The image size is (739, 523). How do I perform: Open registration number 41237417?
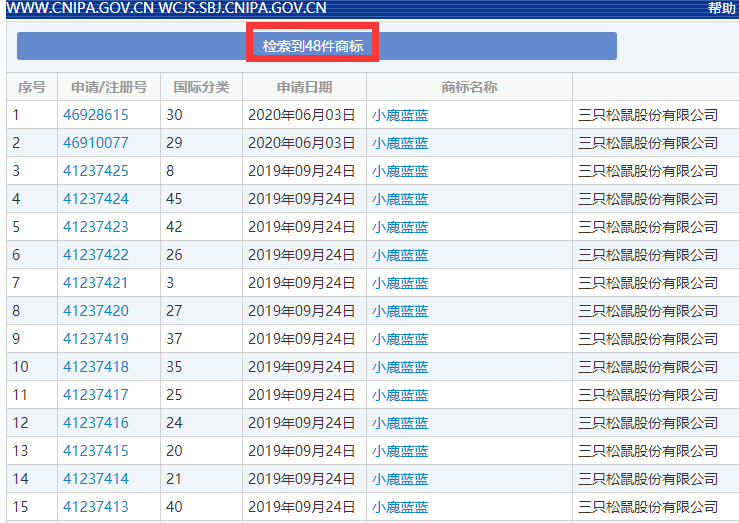(x=96, y=395)
